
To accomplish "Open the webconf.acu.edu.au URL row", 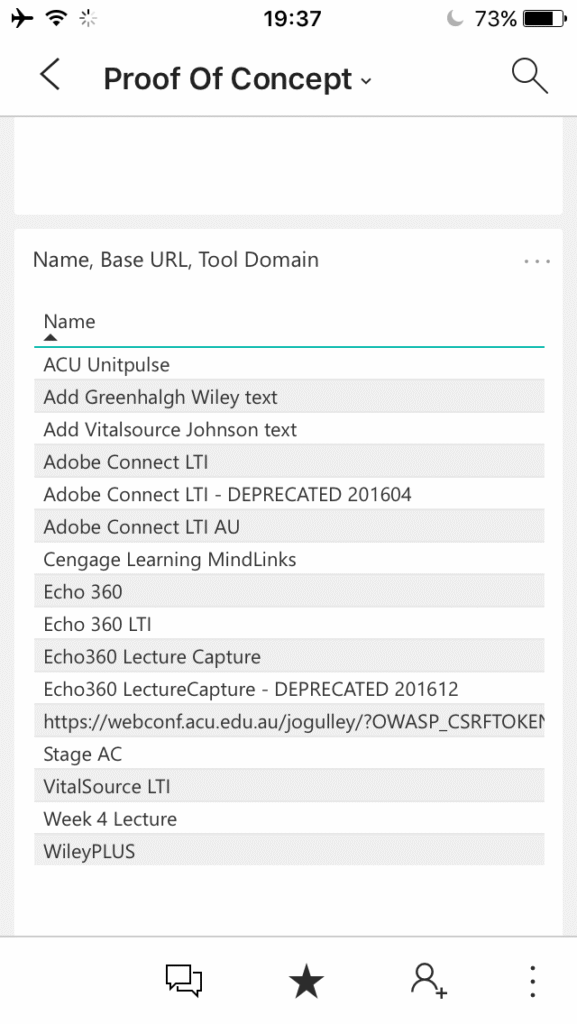I will (289, 721).
